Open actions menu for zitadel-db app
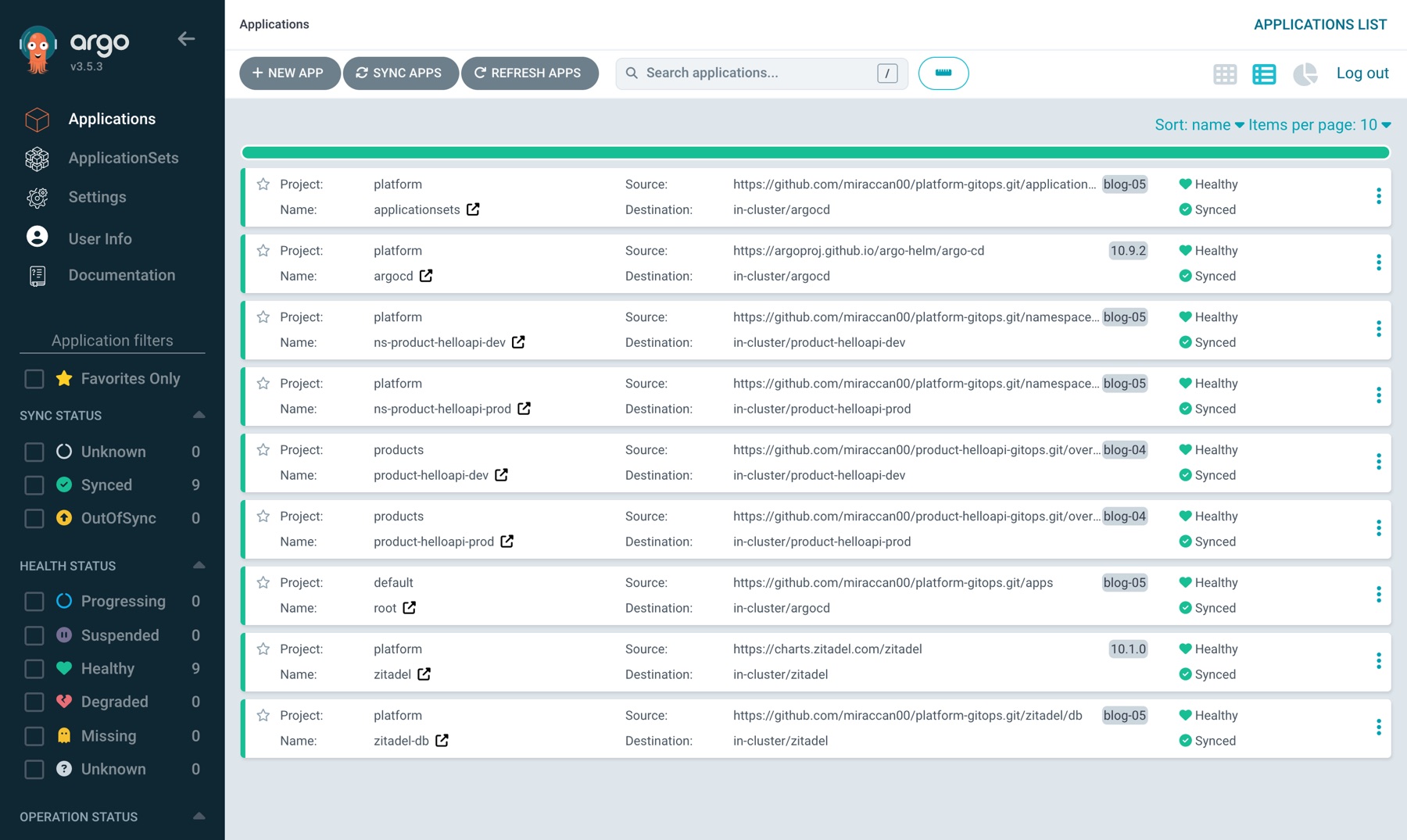The image size is (1407, 840). 1379,727
